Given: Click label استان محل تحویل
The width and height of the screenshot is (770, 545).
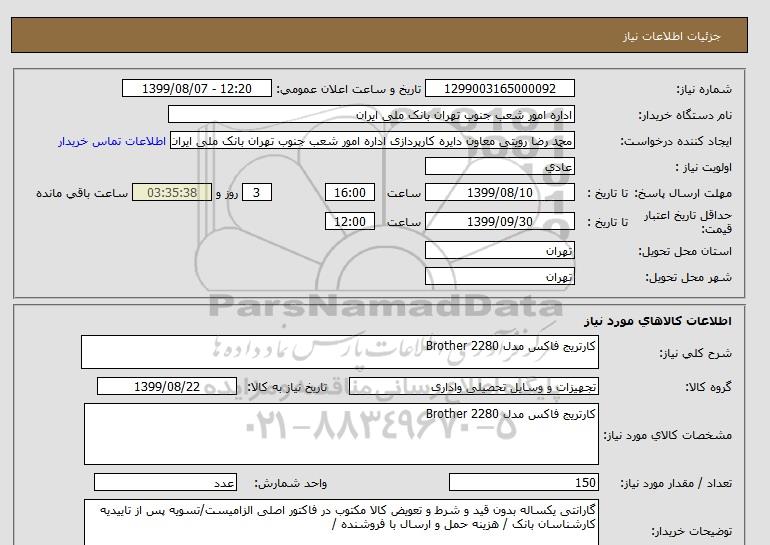Looking at the screenshot, I should (x=685, y=251).
